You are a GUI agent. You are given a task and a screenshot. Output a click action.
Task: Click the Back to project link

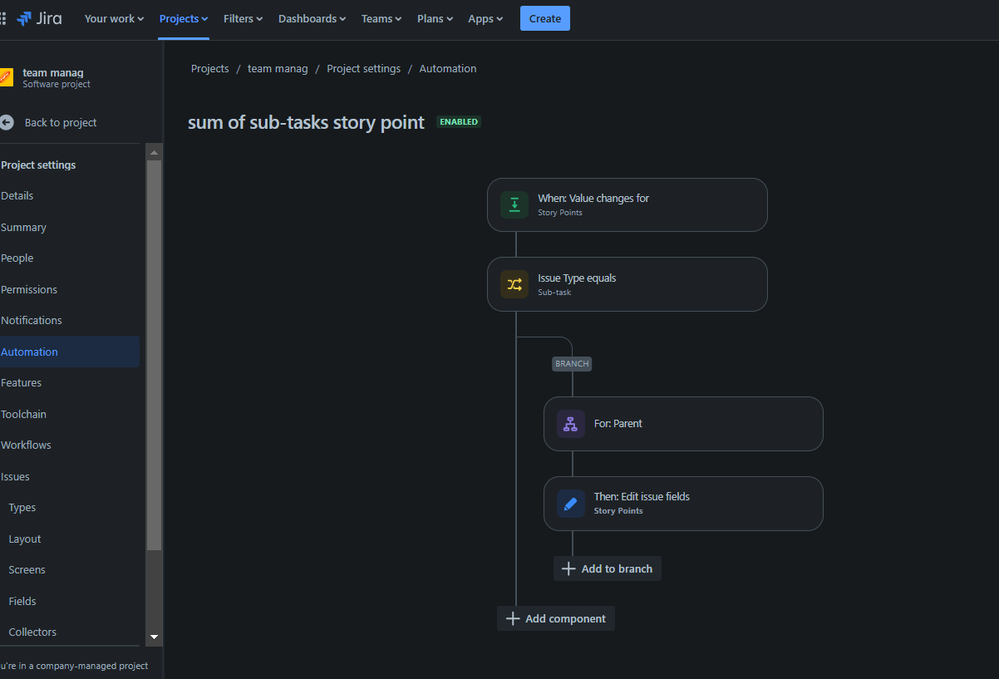point(61,122)
